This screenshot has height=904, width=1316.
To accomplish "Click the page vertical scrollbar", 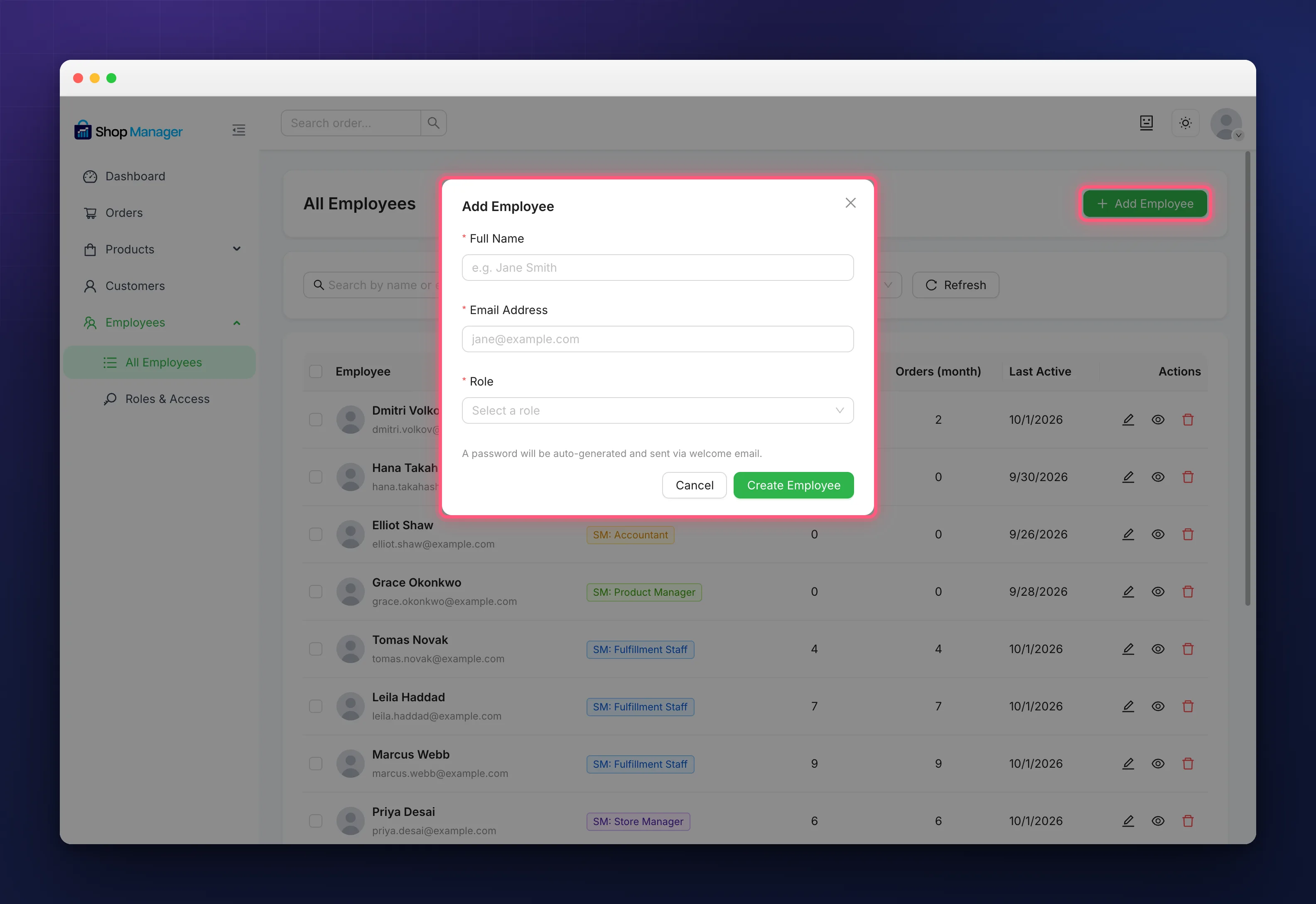I will click(1247, 378).
